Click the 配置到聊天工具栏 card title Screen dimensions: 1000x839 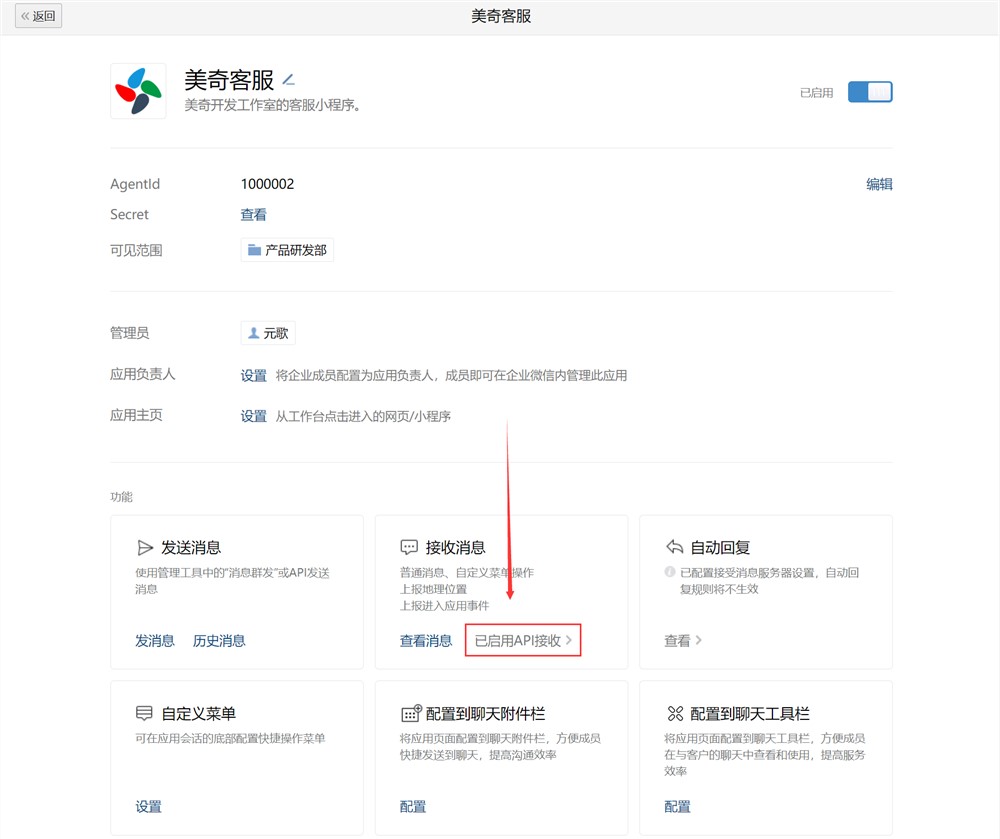point(750,713)
